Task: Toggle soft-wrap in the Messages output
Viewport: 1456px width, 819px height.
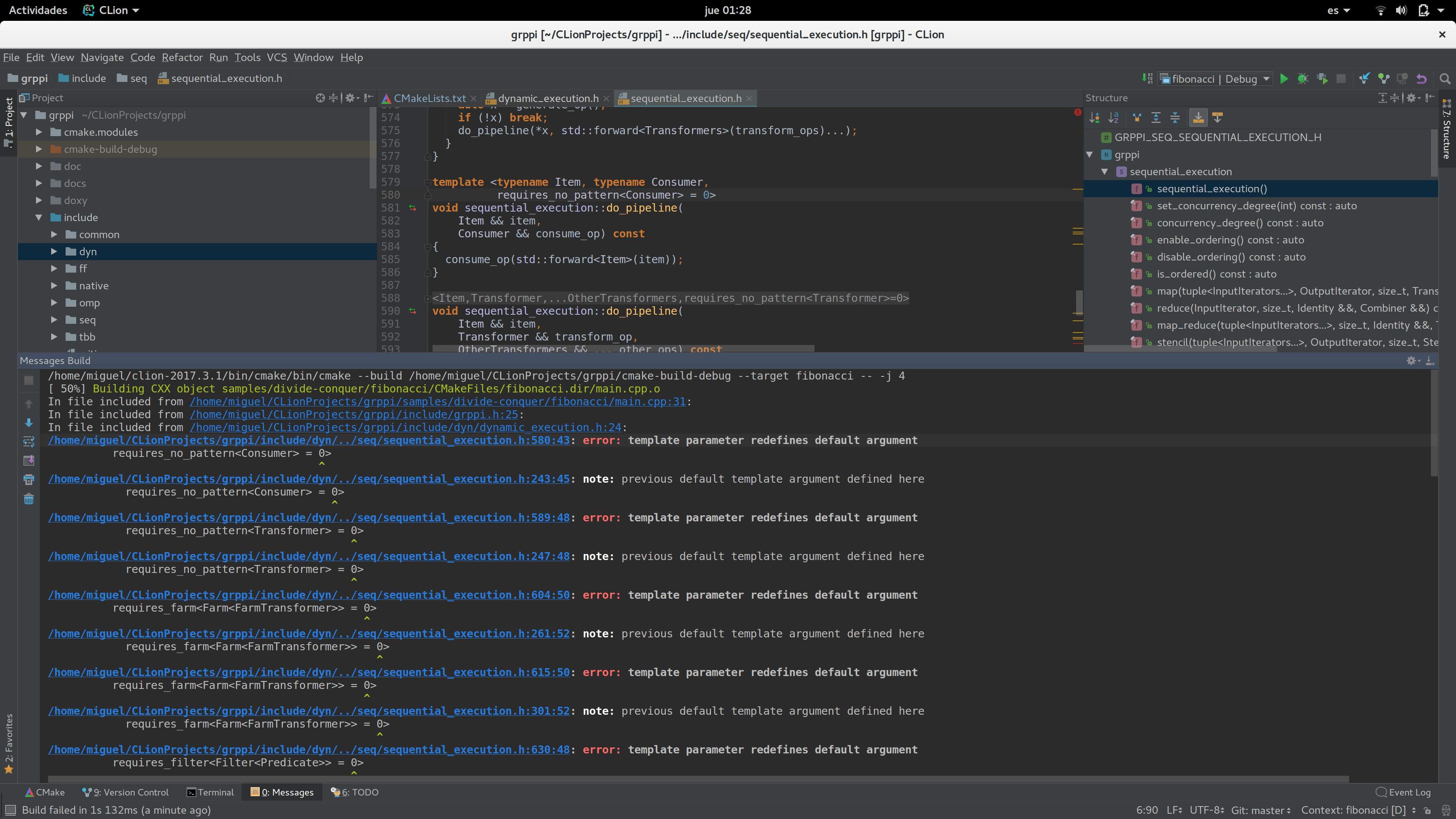Action: point(29,441)
